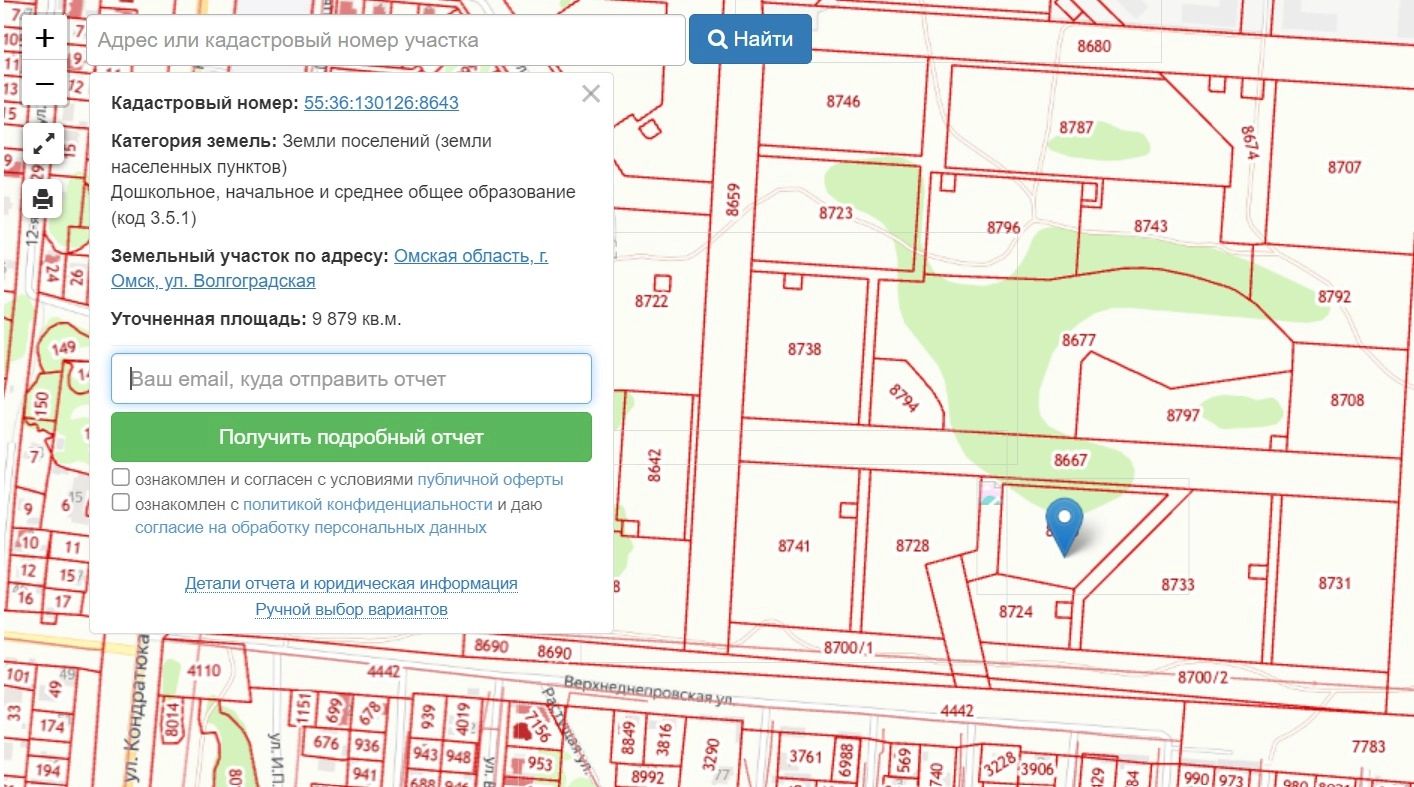Toggle fullscreen map view

point(44,145)
